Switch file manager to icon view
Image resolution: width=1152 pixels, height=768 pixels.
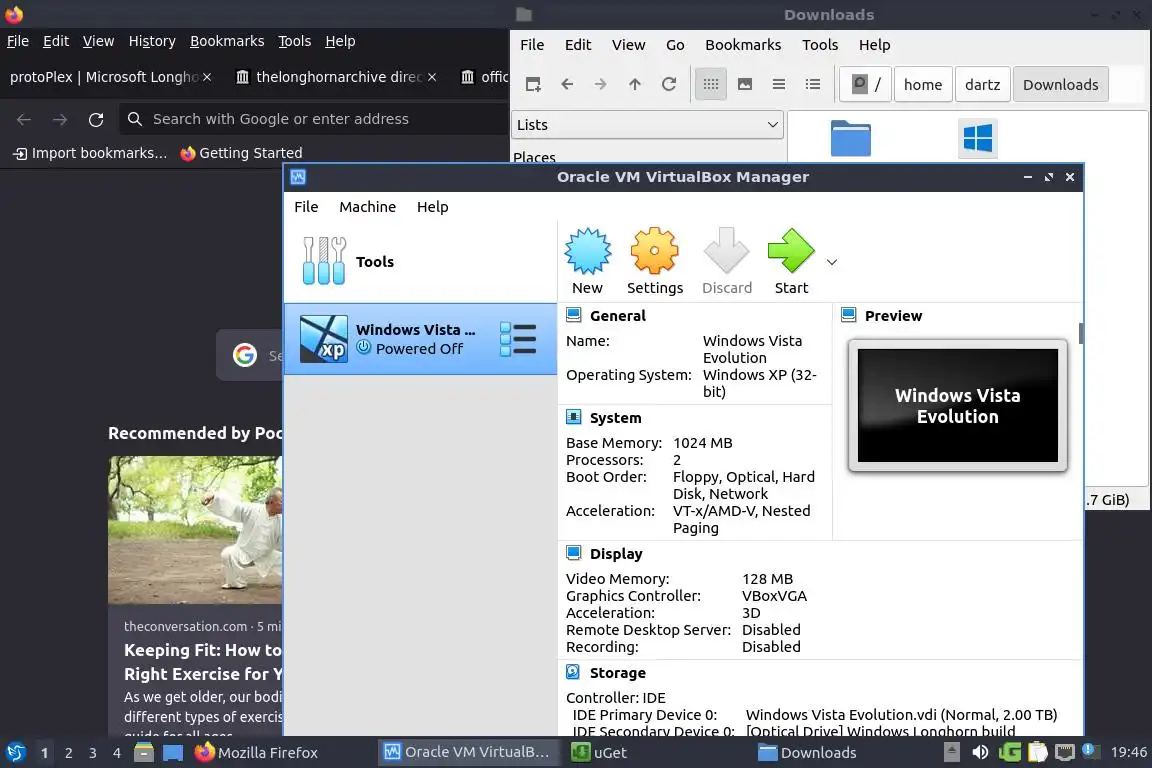pos(710,85)
